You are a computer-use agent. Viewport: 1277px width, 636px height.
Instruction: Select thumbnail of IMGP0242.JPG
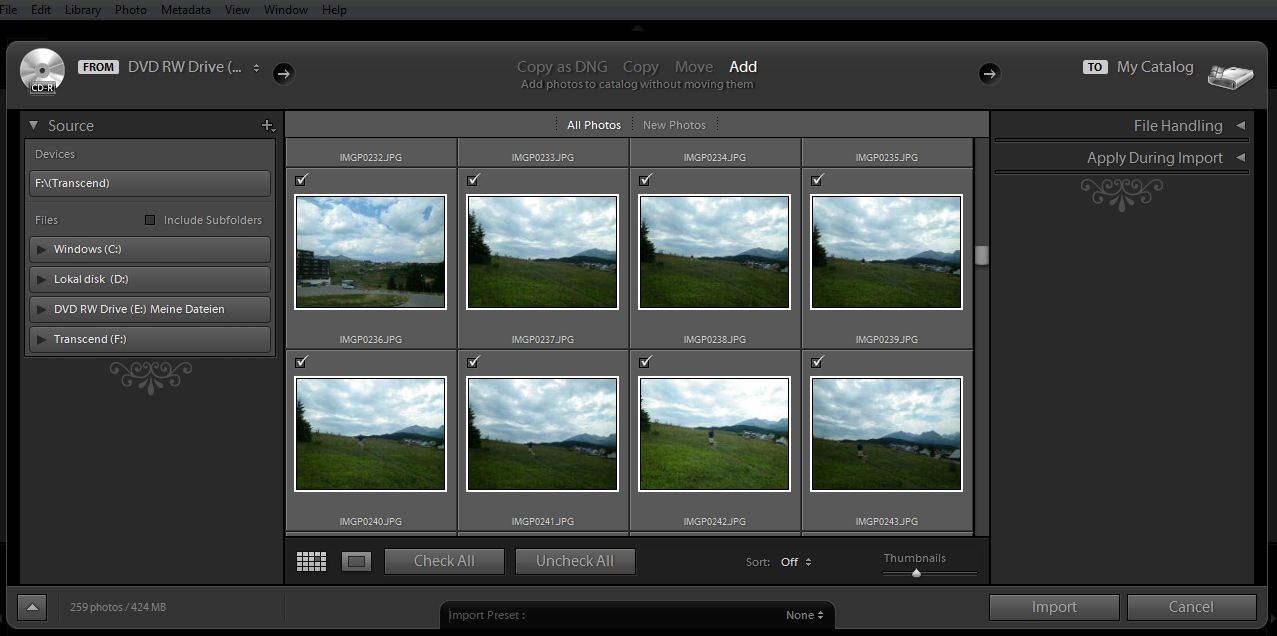click(715, 434)
